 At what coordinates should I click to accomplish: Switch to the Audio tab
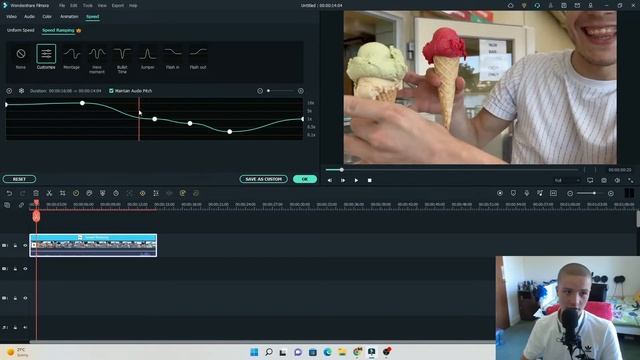(29, 17)
